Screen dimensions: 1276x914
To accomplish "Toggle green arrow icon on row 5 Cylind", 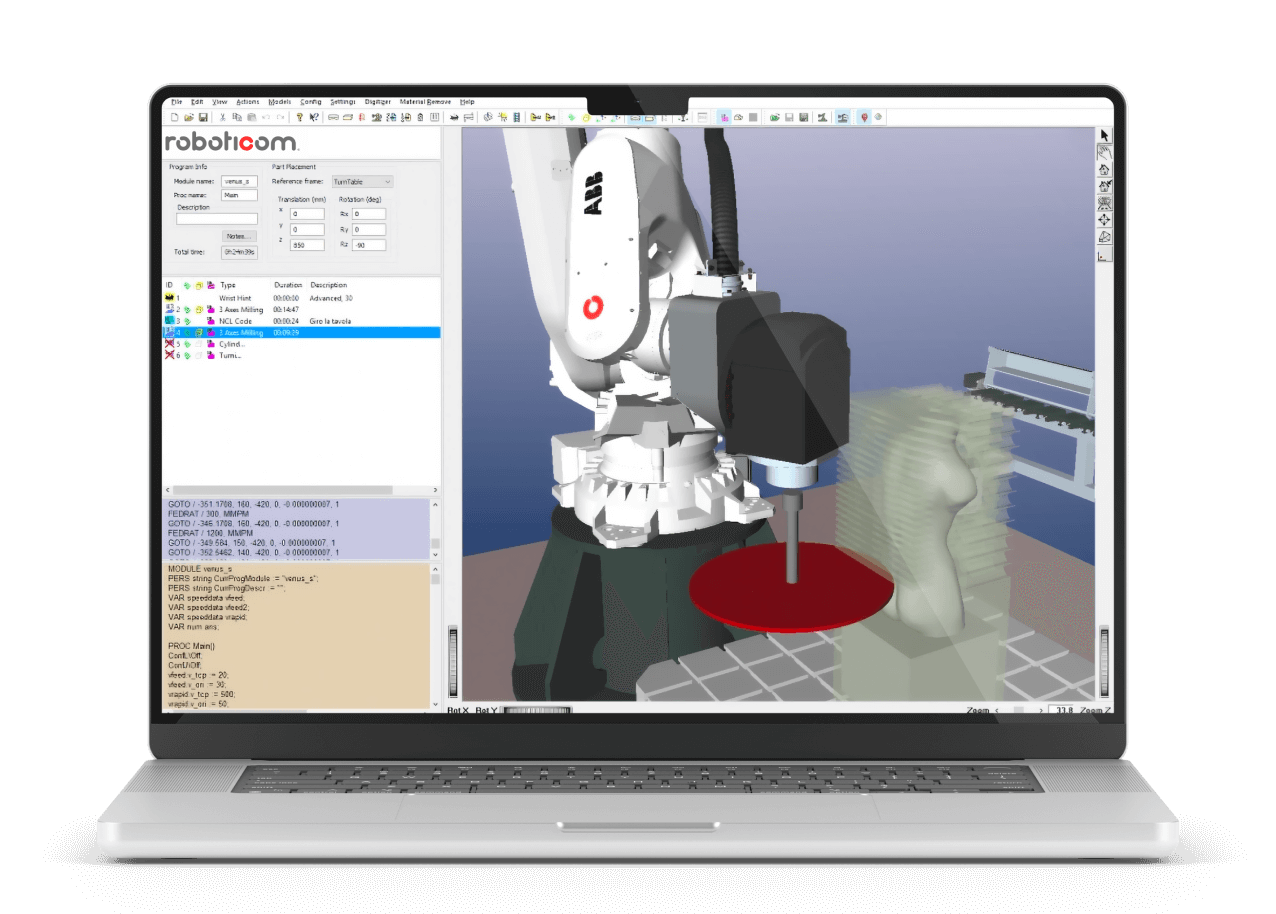I will click(x=187, y=344).
